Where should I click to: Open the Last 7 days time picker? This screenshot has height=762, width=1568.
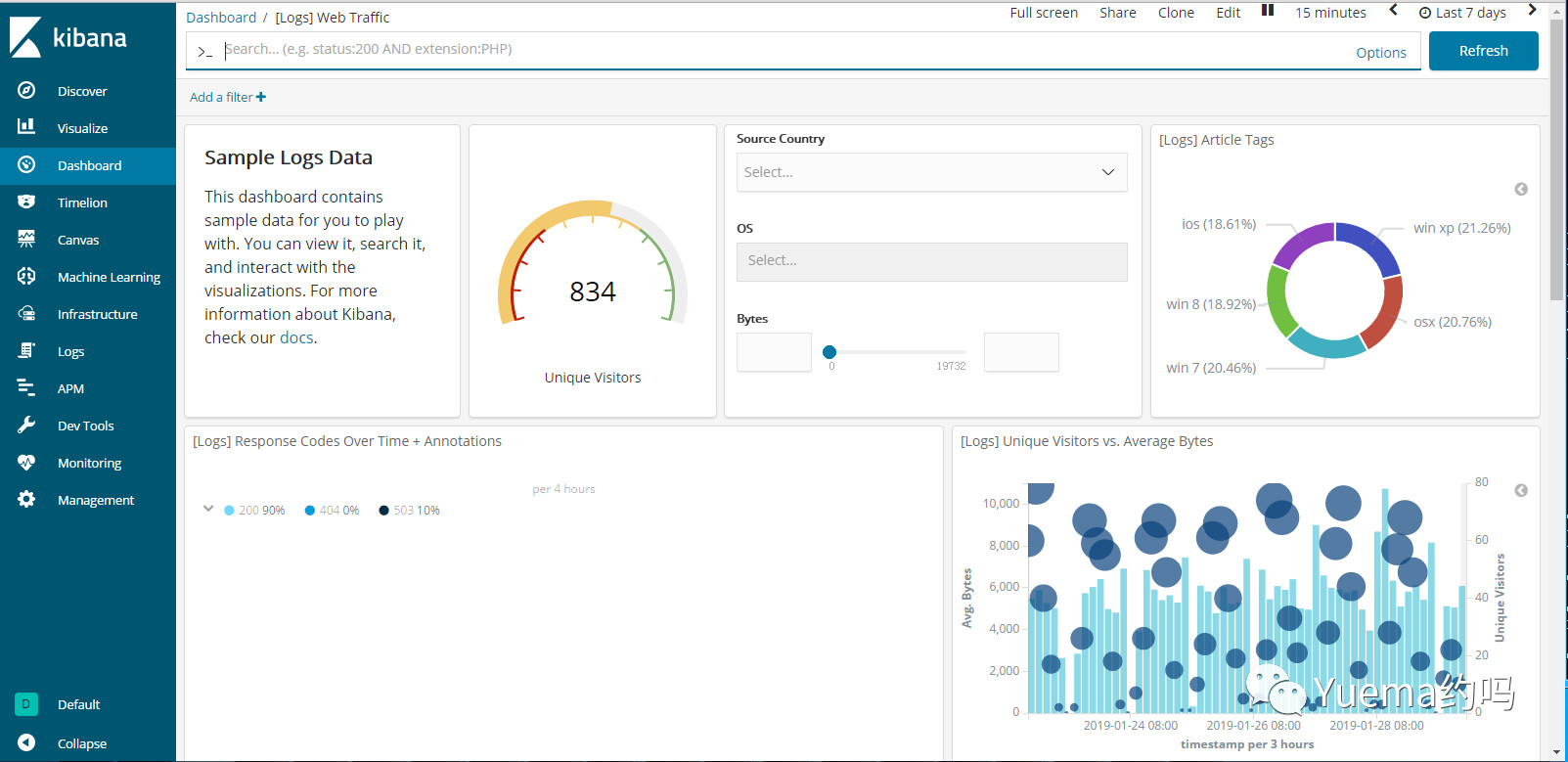(x=1462, y=13)
